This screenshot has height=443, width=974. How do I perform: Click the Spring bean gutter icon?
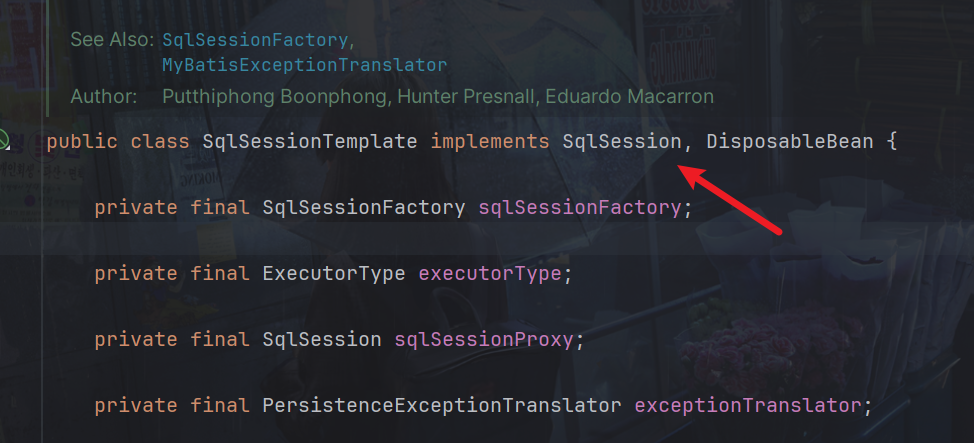(4, 140)
